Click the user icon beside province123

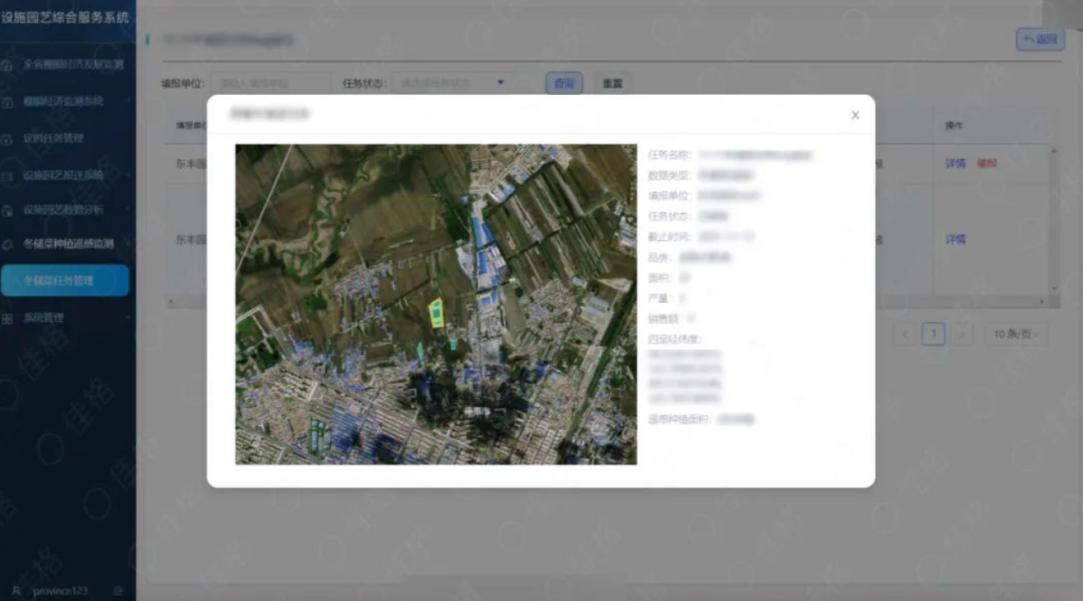17,591
